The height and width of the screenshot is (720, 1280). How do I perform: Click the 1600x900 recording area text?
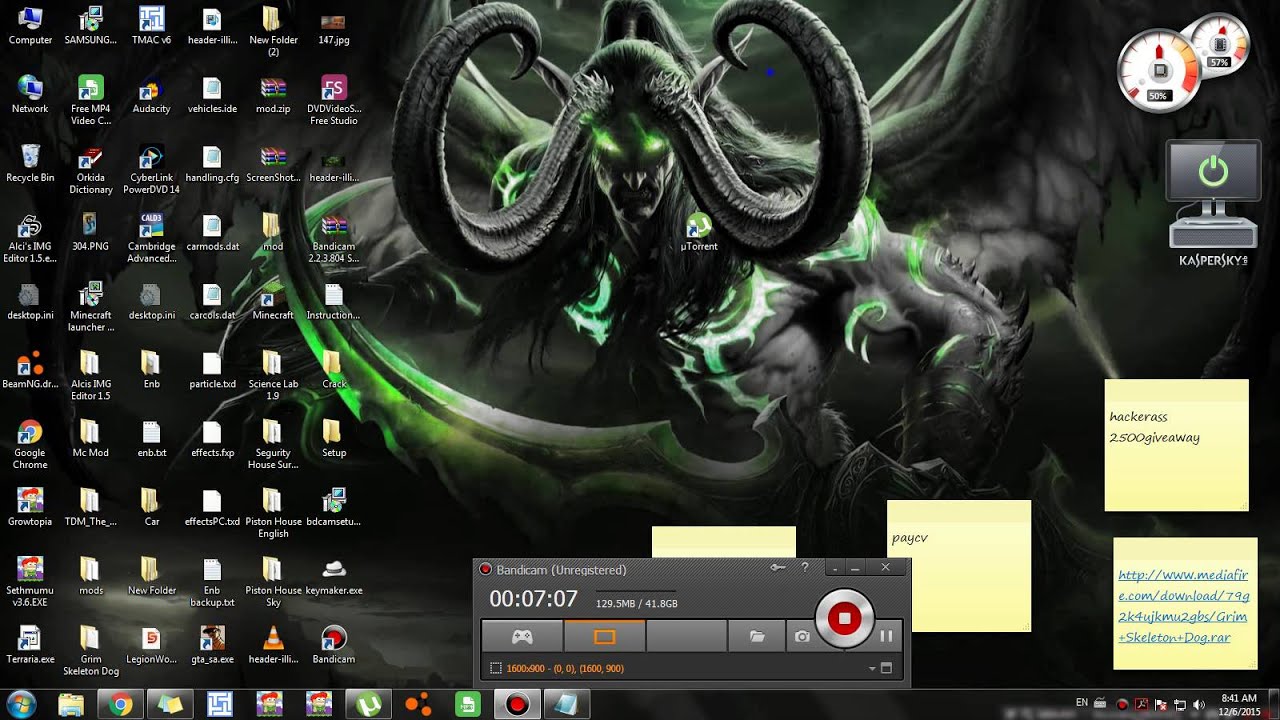[565, 668]
